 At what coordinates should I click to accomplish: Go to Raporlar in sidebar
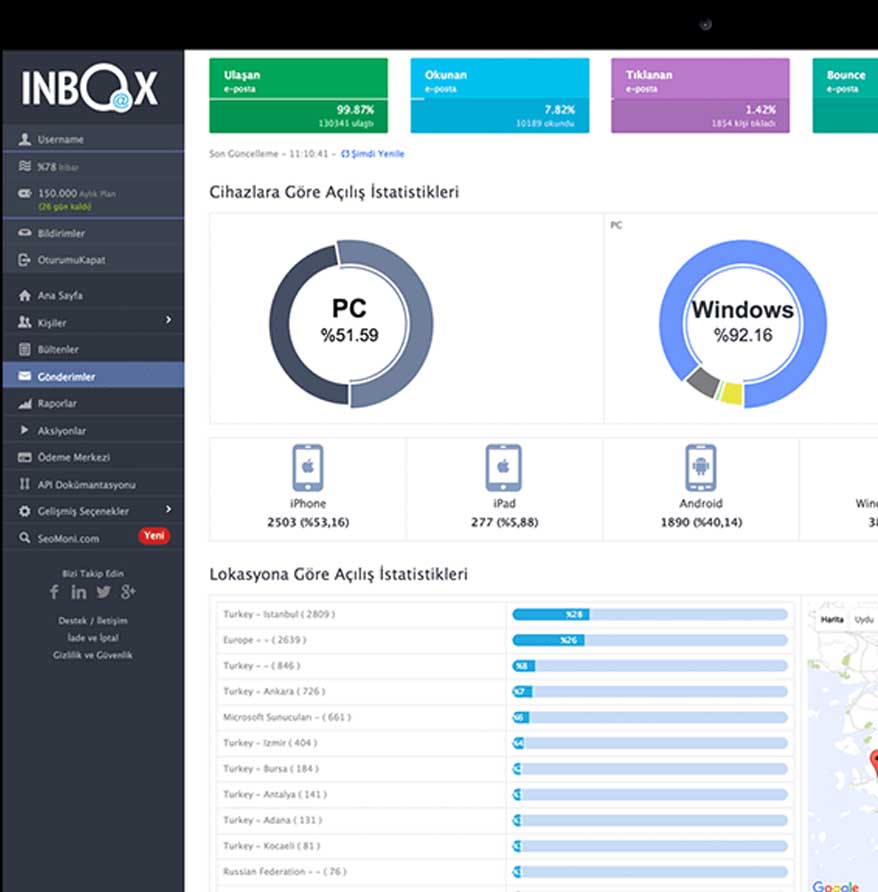click(x=57, y=404)
